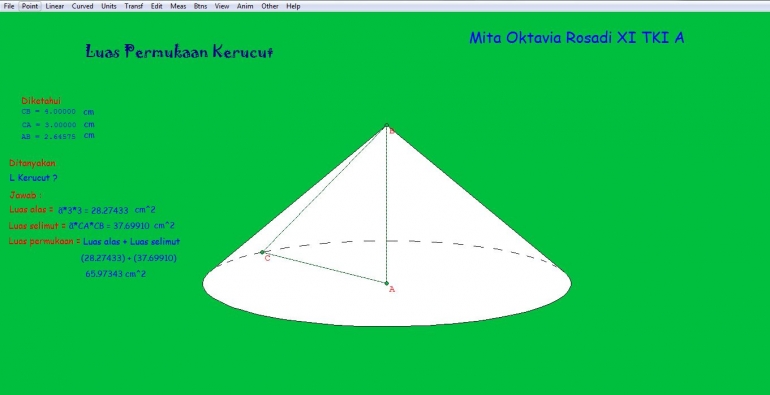Open the File menu

pos(9,6)
